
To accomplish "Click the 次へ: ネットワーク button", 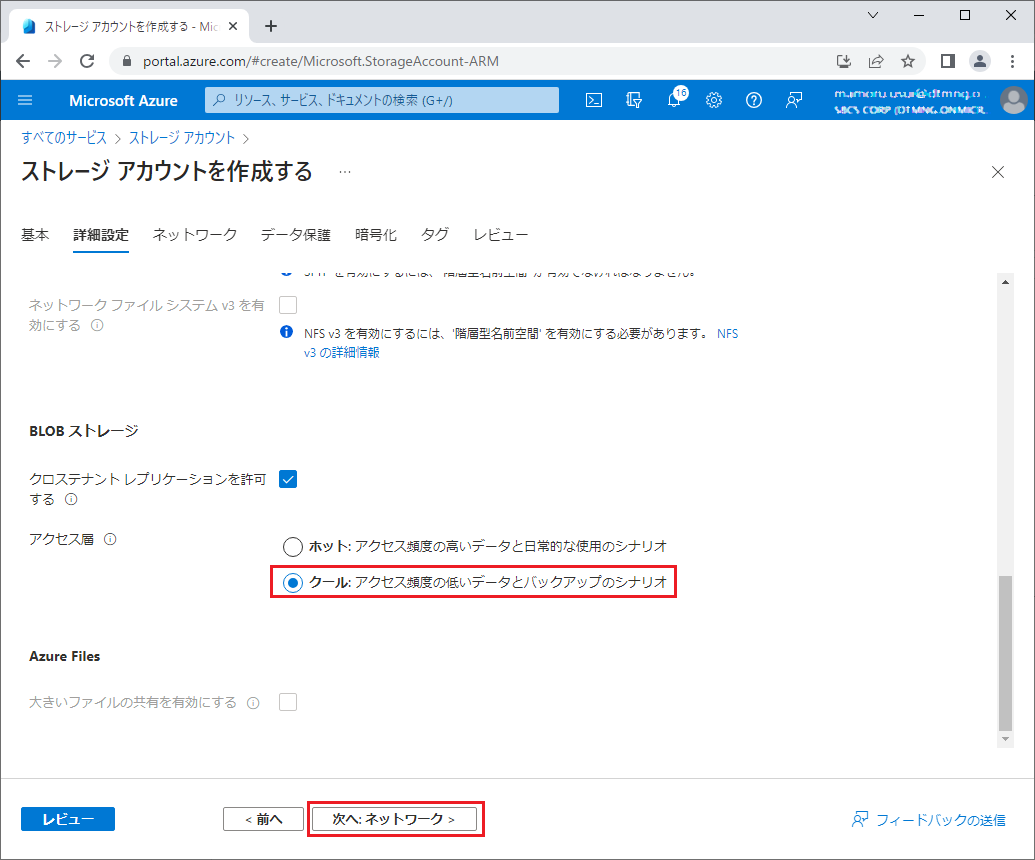I will 394,819.
